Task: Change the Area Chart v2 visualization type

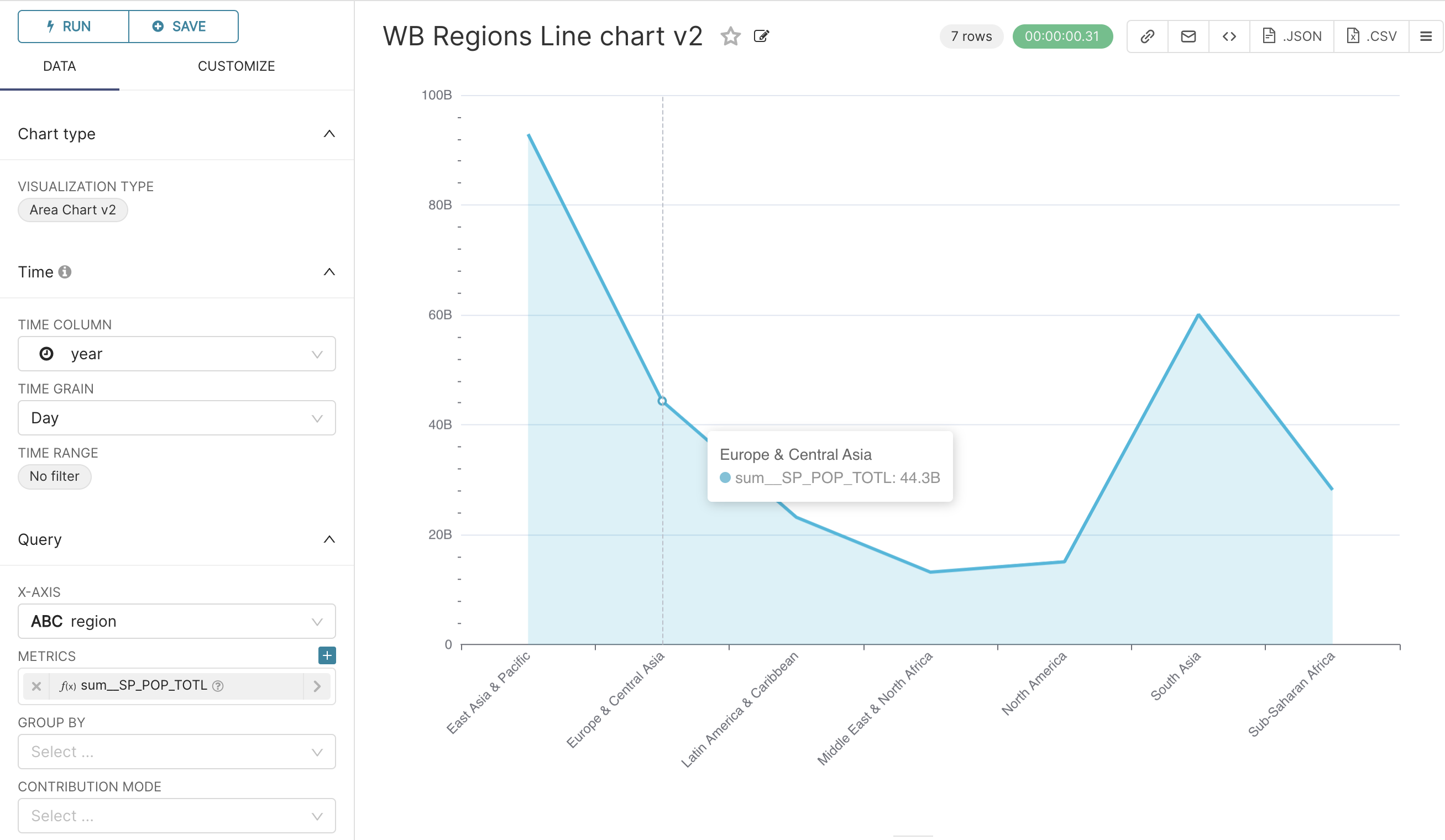Action: point(73,210)
